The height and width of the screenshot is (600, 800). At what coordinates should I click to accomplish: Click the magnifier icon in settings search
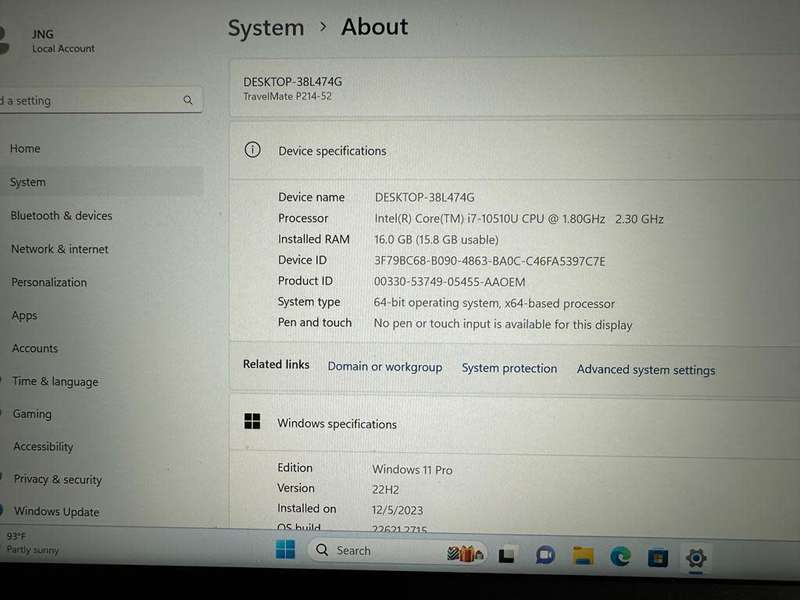(x=188, y=100)
